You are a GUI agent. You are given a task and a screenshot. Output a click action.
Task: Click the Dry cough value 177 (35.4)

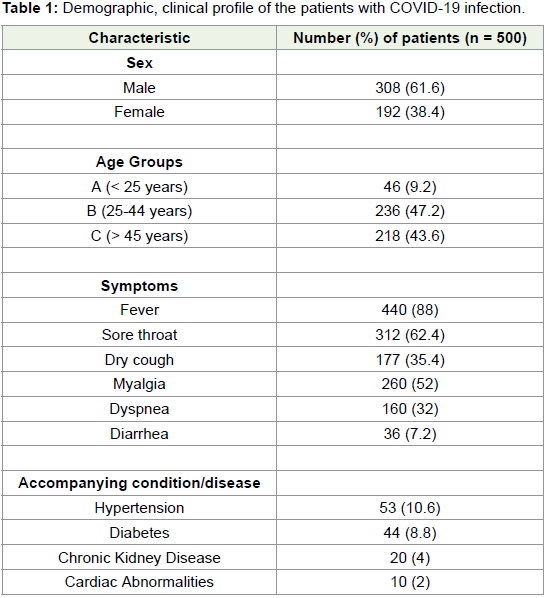(410, 360)
